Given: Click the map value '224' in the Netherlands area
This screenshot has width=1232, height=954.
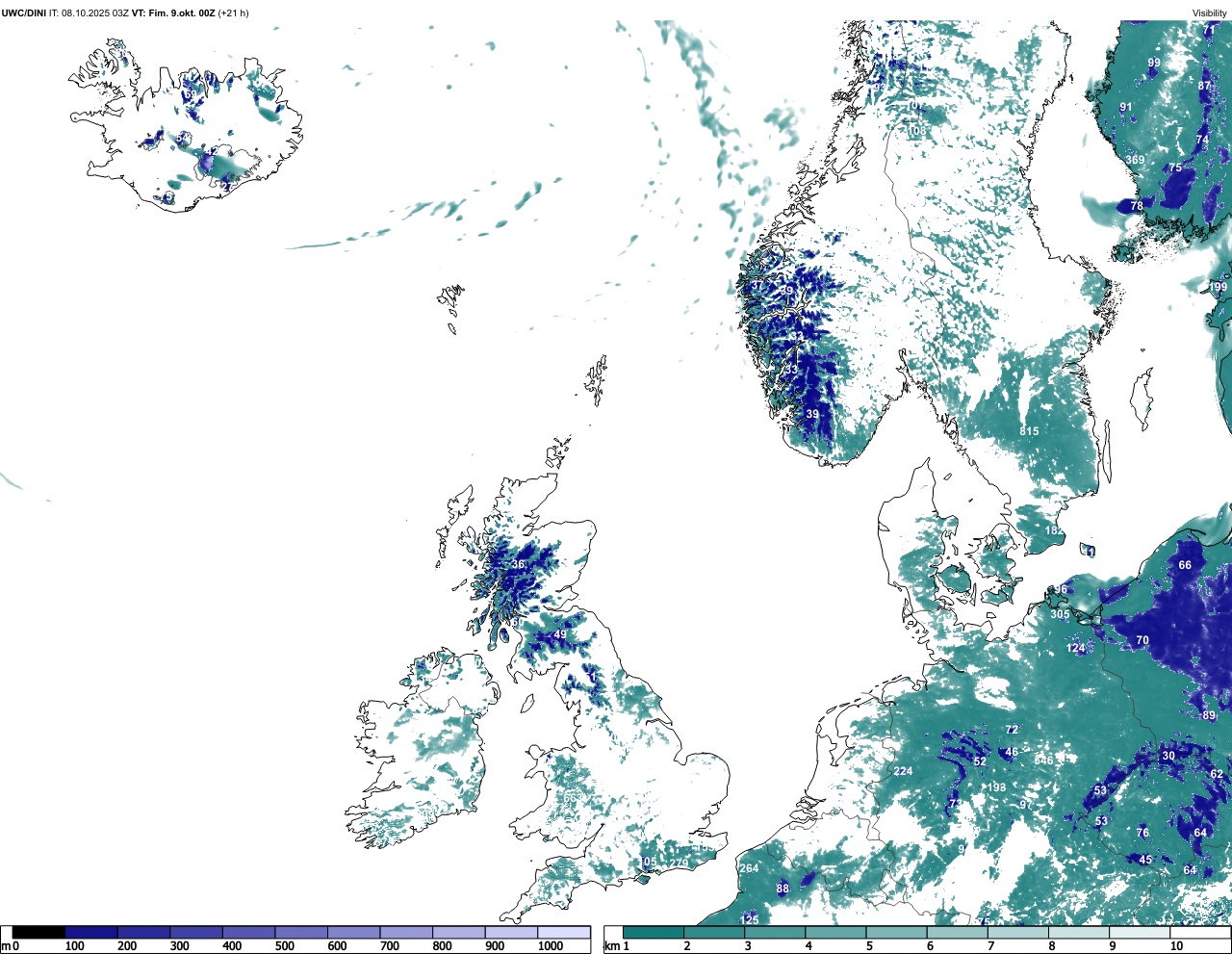Looking at the screenshot, I should point(903,771).
